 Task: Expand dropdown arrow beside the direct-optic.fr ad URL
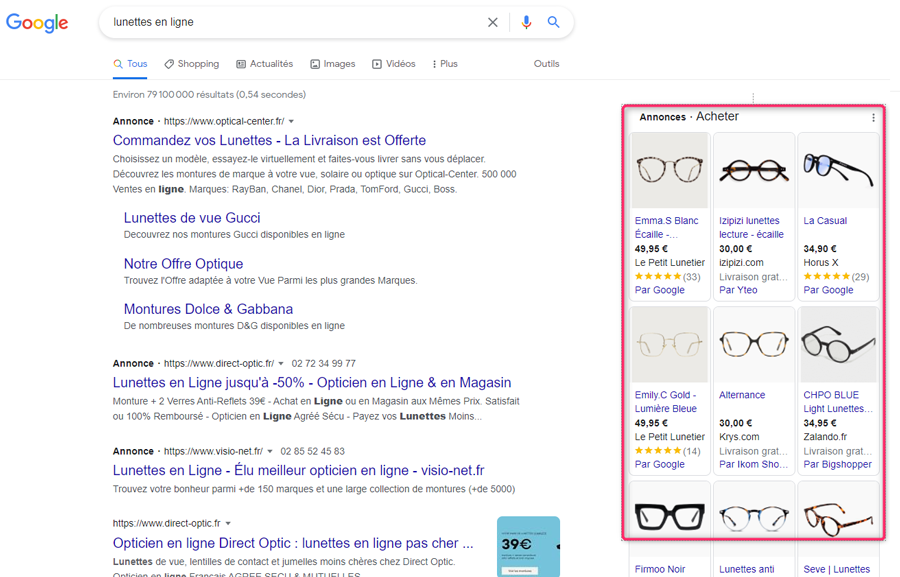(x=281, y=364)
